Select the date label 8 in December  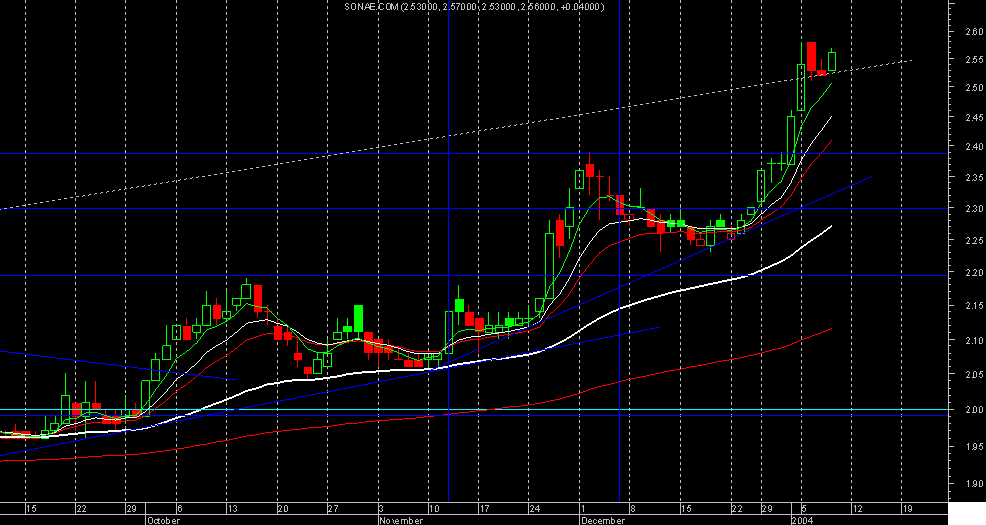click(633, 509)
